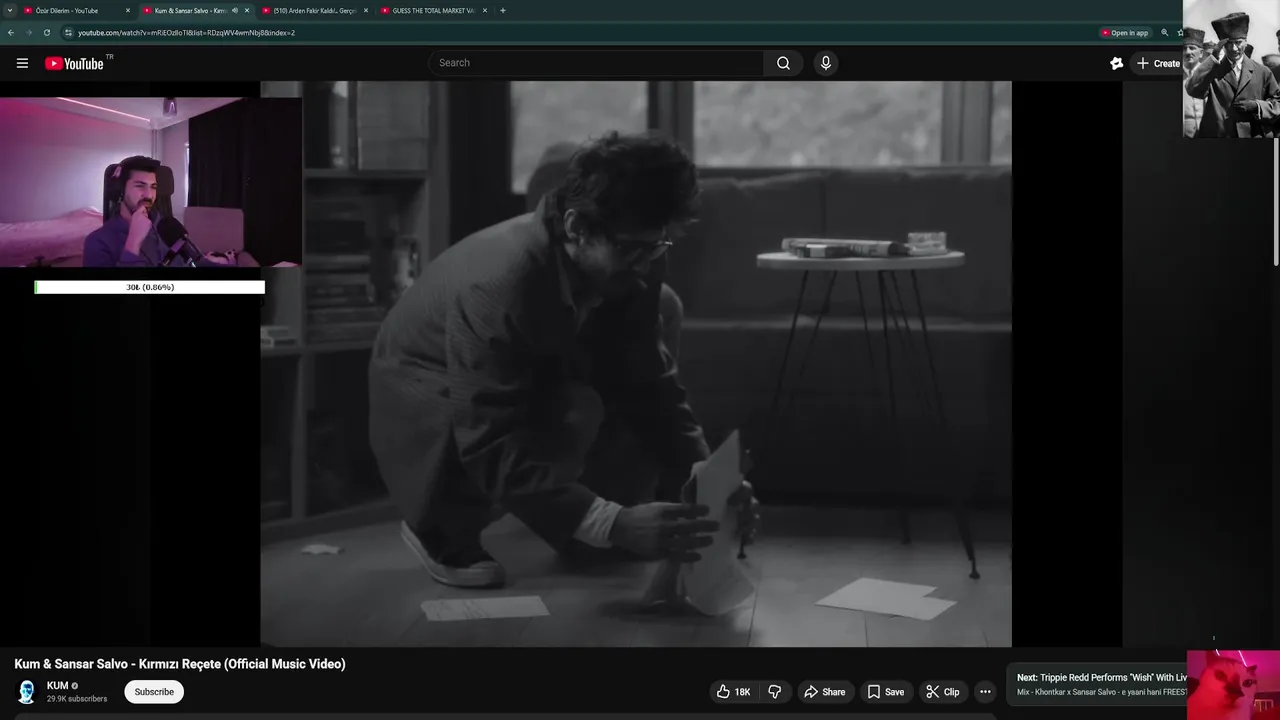Close the Özür Dilerim tab
1280x720 pixels.
point(128,10)
